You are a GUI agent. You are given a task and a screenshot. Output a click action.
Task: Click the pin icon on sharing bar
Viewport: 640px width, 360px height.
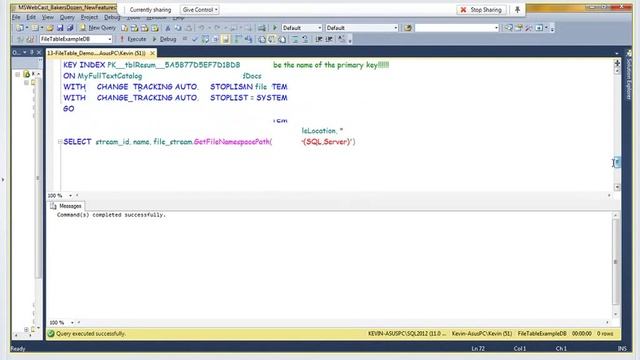coord(517,9)
